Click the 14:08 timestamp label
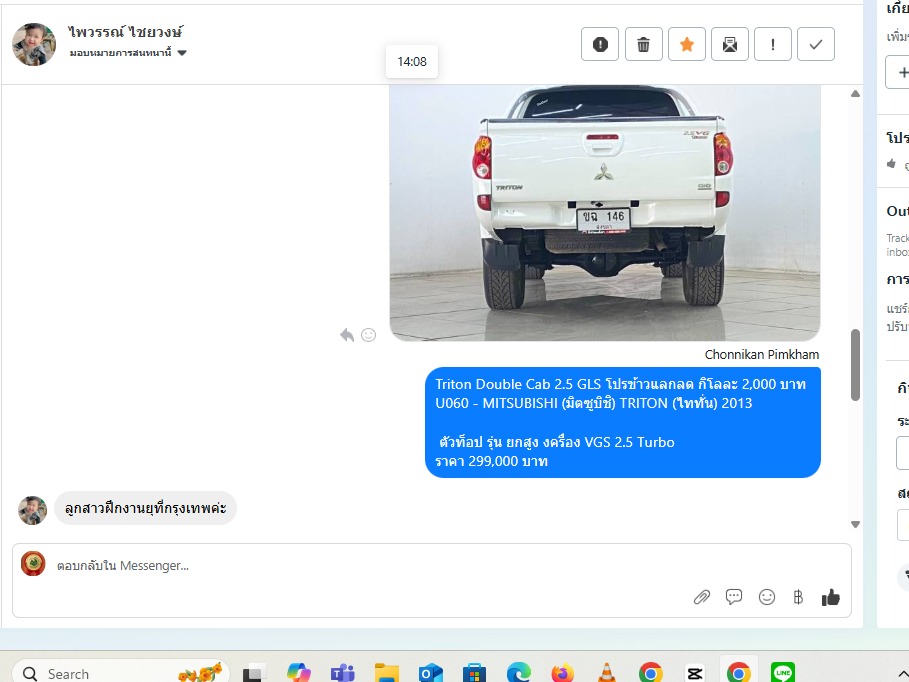 click(412, 61)
